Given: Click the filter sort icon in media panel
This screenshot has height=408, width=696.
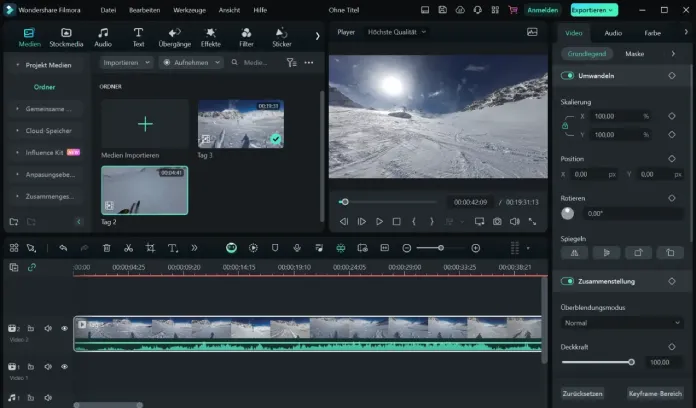Looking at the screenshot, I should [x=291, y=63].
